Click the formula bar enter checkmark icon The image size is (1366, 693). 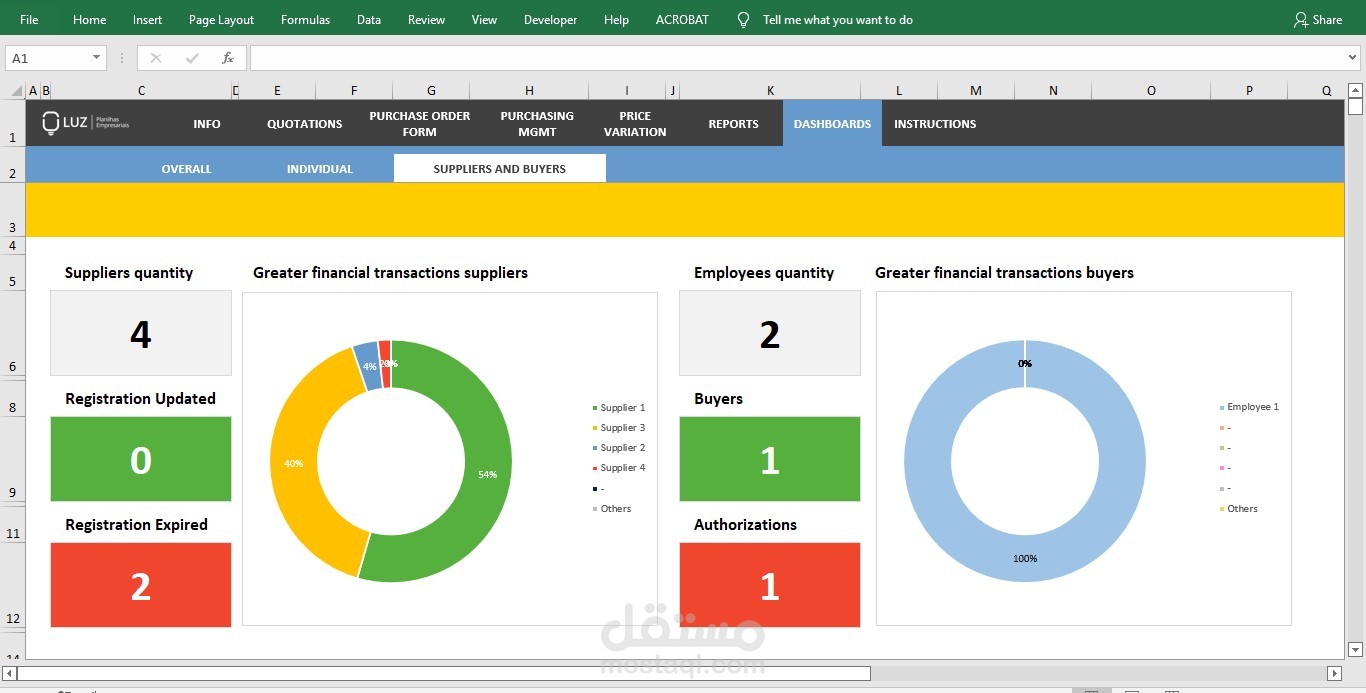point(192,58)
